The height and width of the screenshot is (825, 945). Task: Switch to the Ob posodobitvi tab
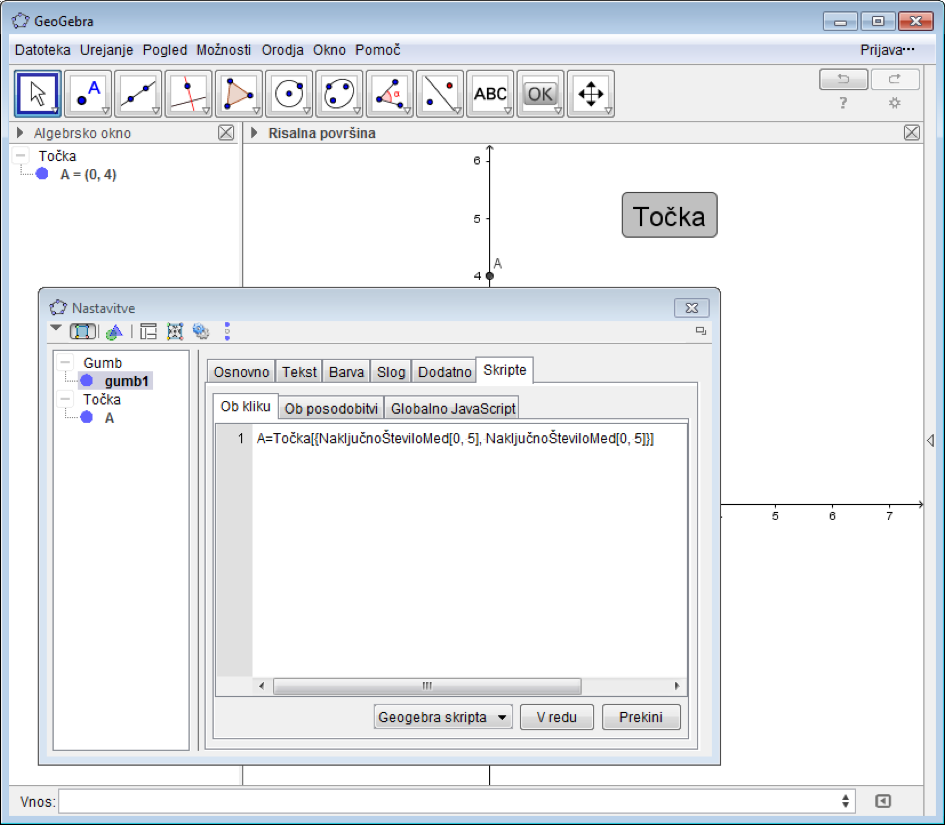(x=331, y=408)
